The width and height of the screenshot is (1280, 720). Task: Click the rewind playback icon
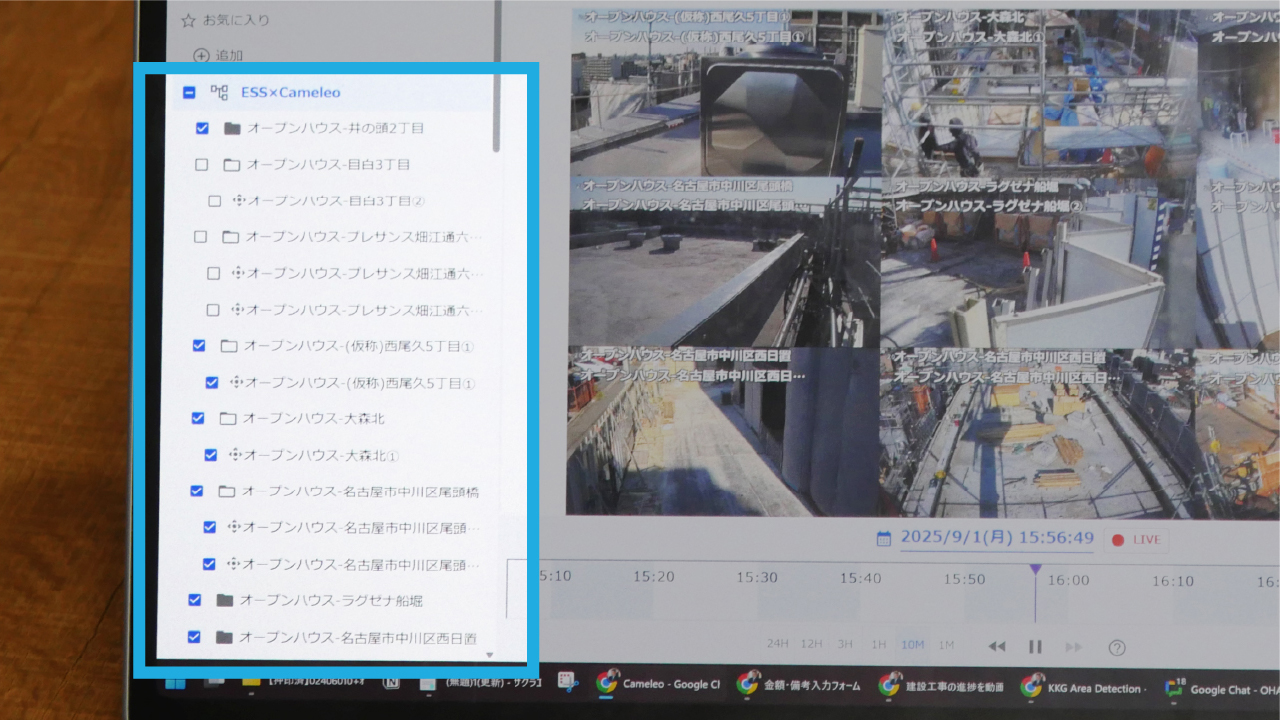tap(997, 647)
